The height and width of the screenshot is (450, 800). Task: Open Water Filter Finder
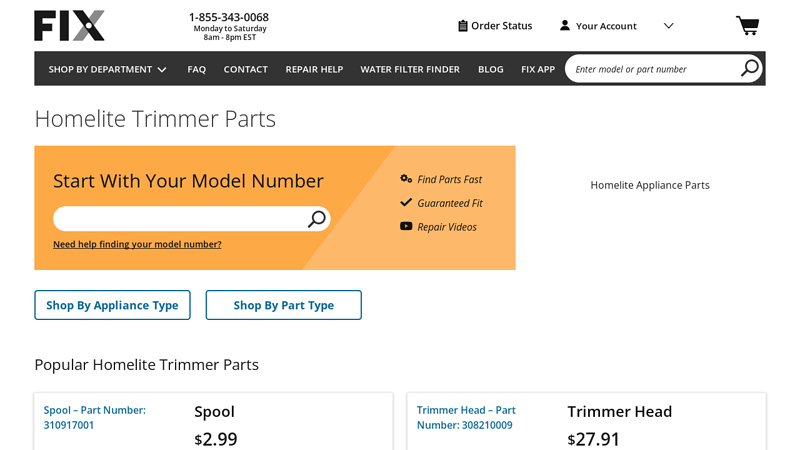410,69
